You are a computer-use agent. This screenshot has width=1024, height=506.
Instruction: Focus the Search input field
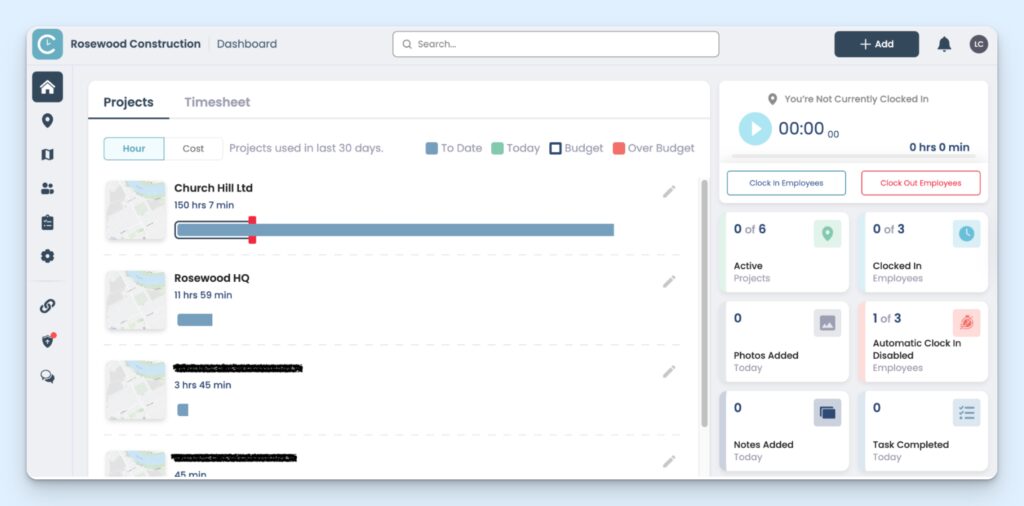click(556, 44)
